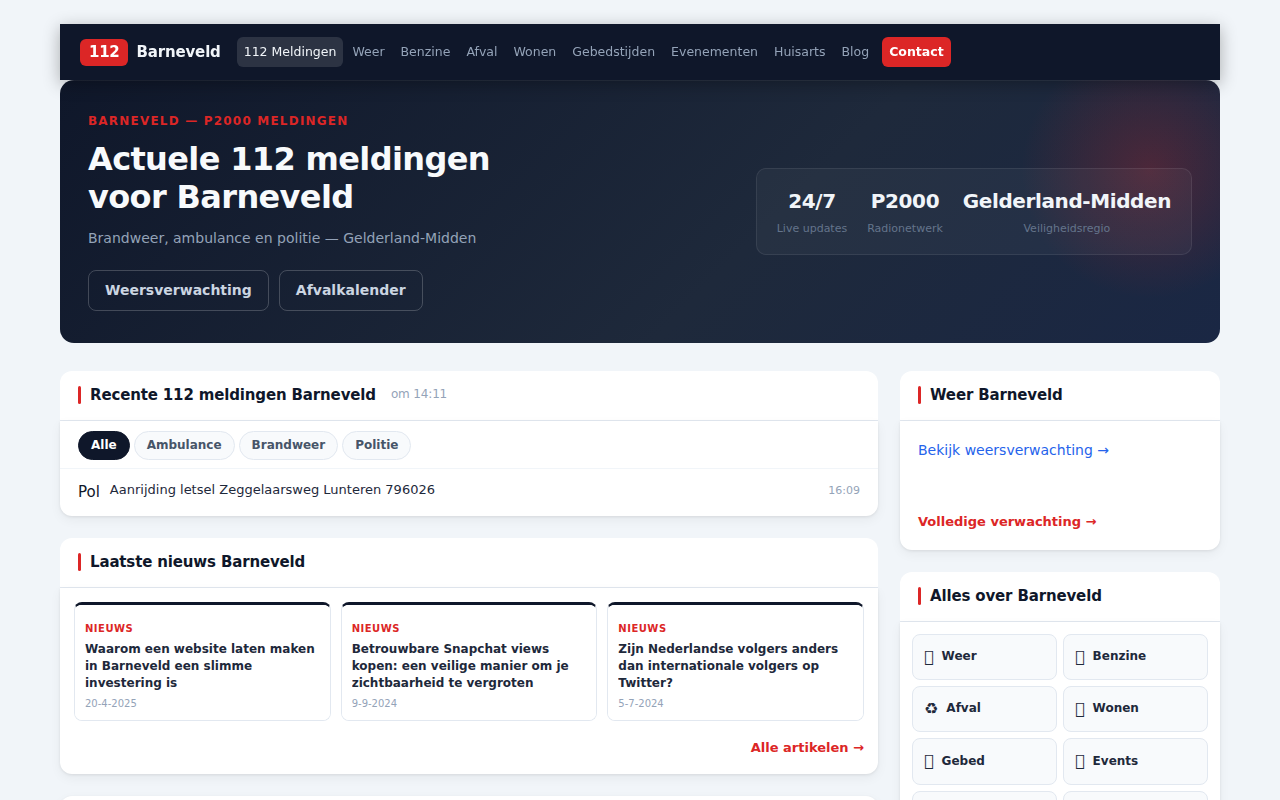Click the om 14:11 update time
The width and height of the screenshot is (1280, 800).
419,394
